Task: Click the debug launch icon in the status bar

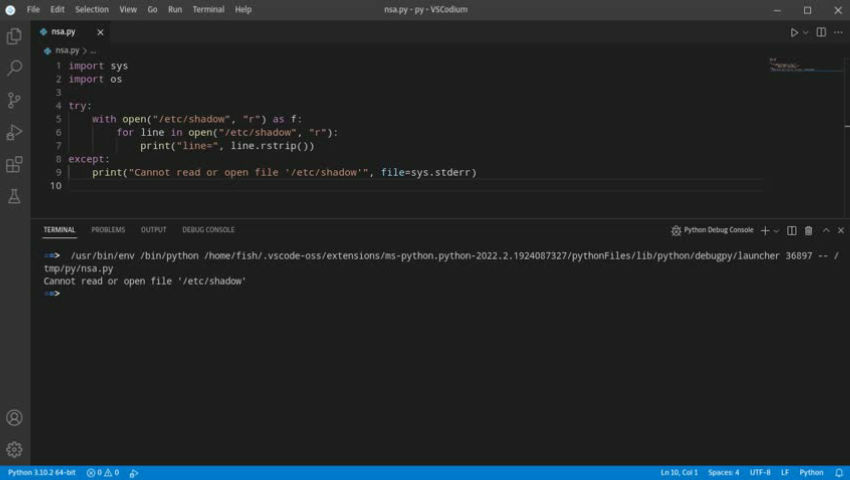Action: tap(134, 473)
